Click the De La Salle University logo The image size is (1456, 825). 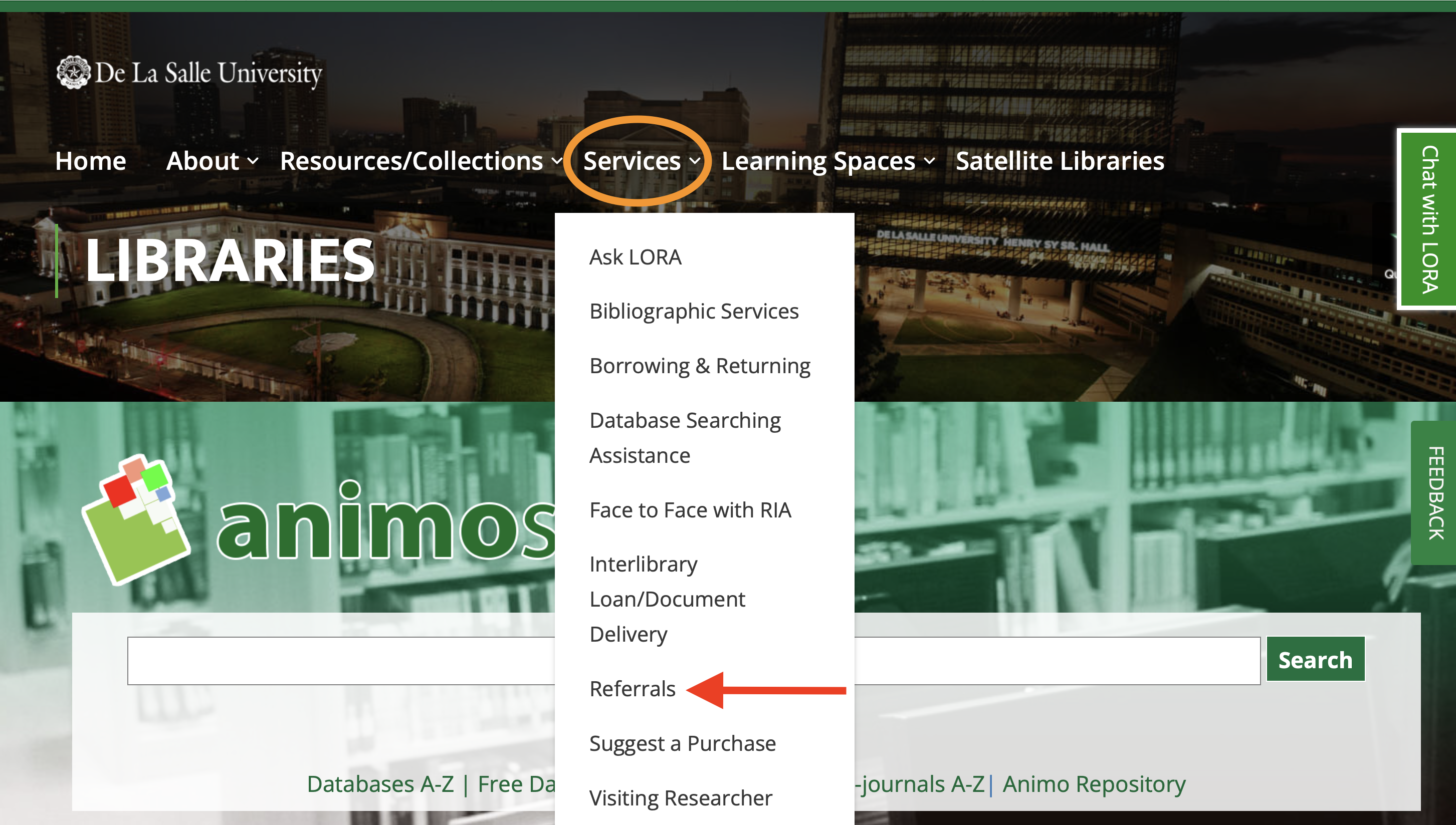pyautogui.click(x=189, y=73)
